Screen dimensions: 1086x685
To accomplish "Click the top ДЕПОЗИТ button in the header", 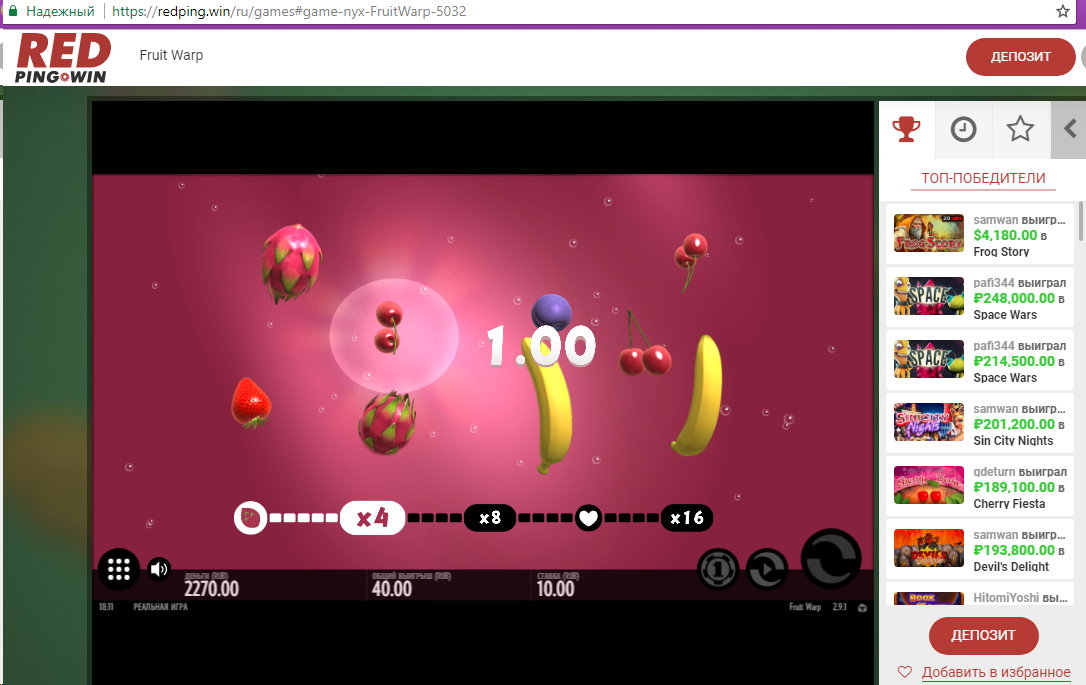I will click(1020, 57).
